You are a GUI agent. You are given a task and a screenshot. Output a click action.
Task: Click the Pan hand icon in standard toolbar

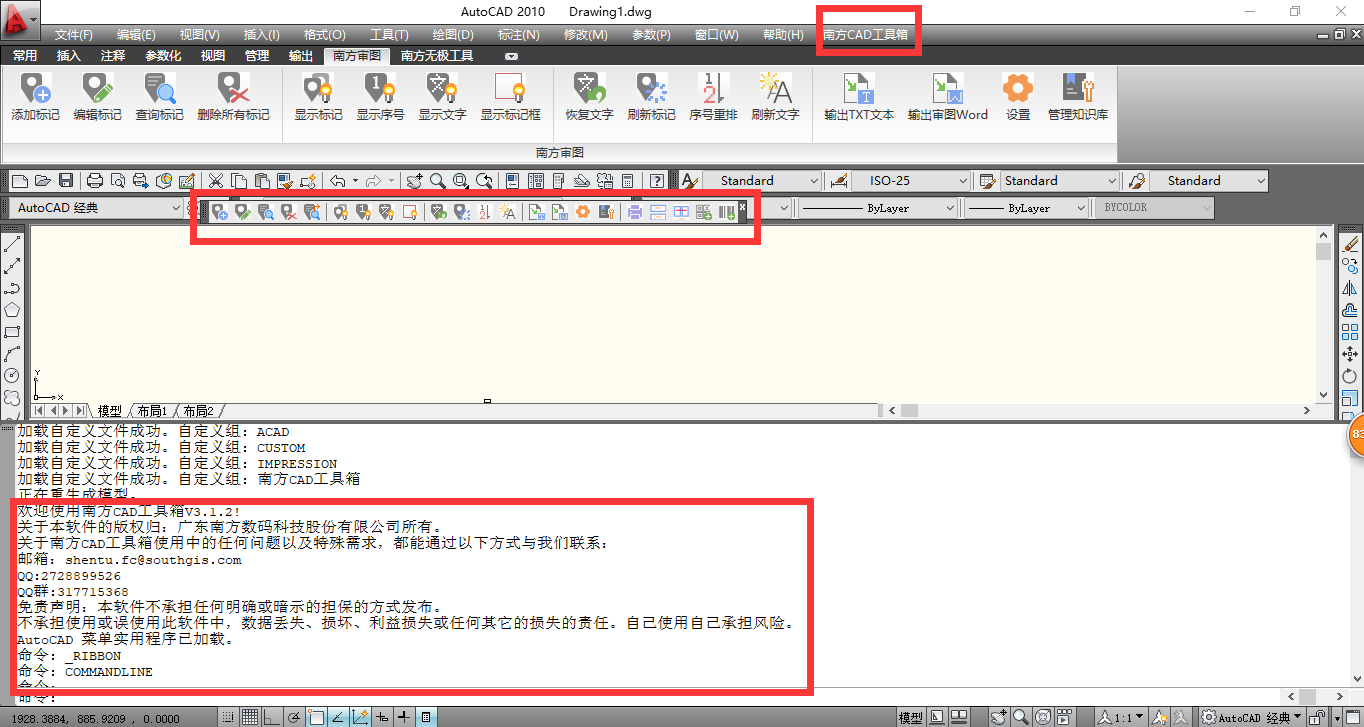point(414,180)
